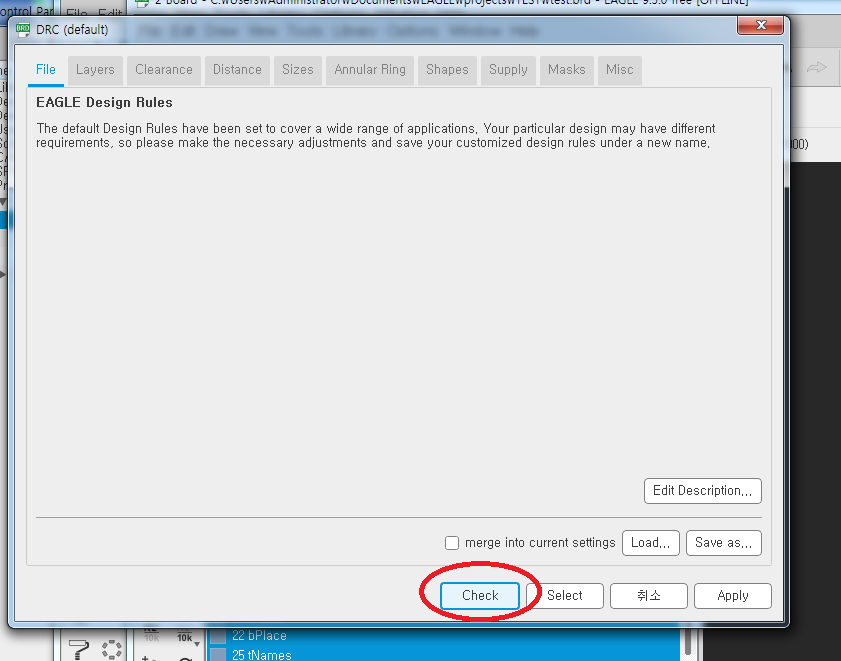Click the 취소 cancel button
The height and width of the screenshot is (661, 841).
click(x=648, y=596)
